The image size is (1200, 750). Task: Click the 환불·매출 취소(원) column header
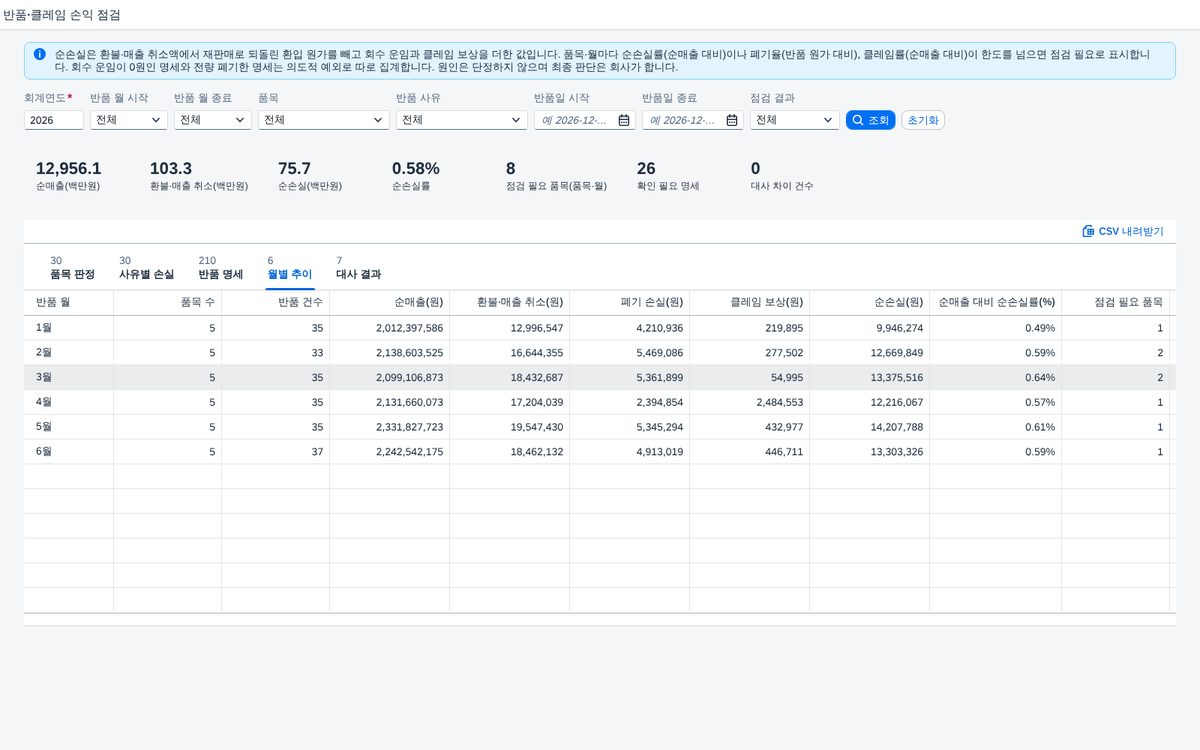coord(510,303)
